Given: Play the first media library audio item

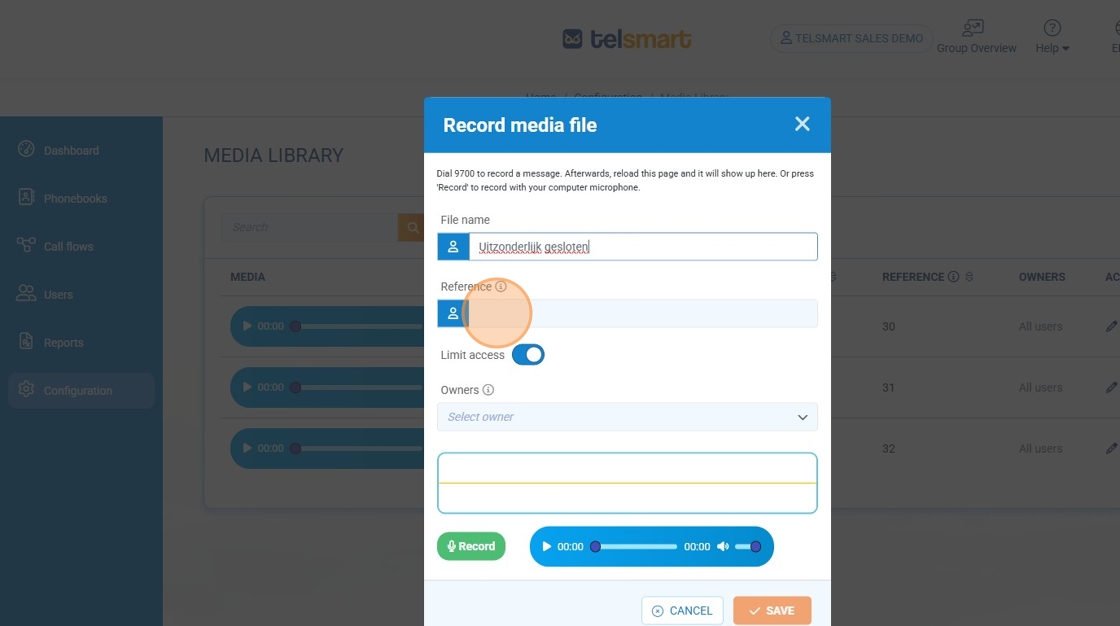Looking at the screenshot, I should (x=246, y=327).
